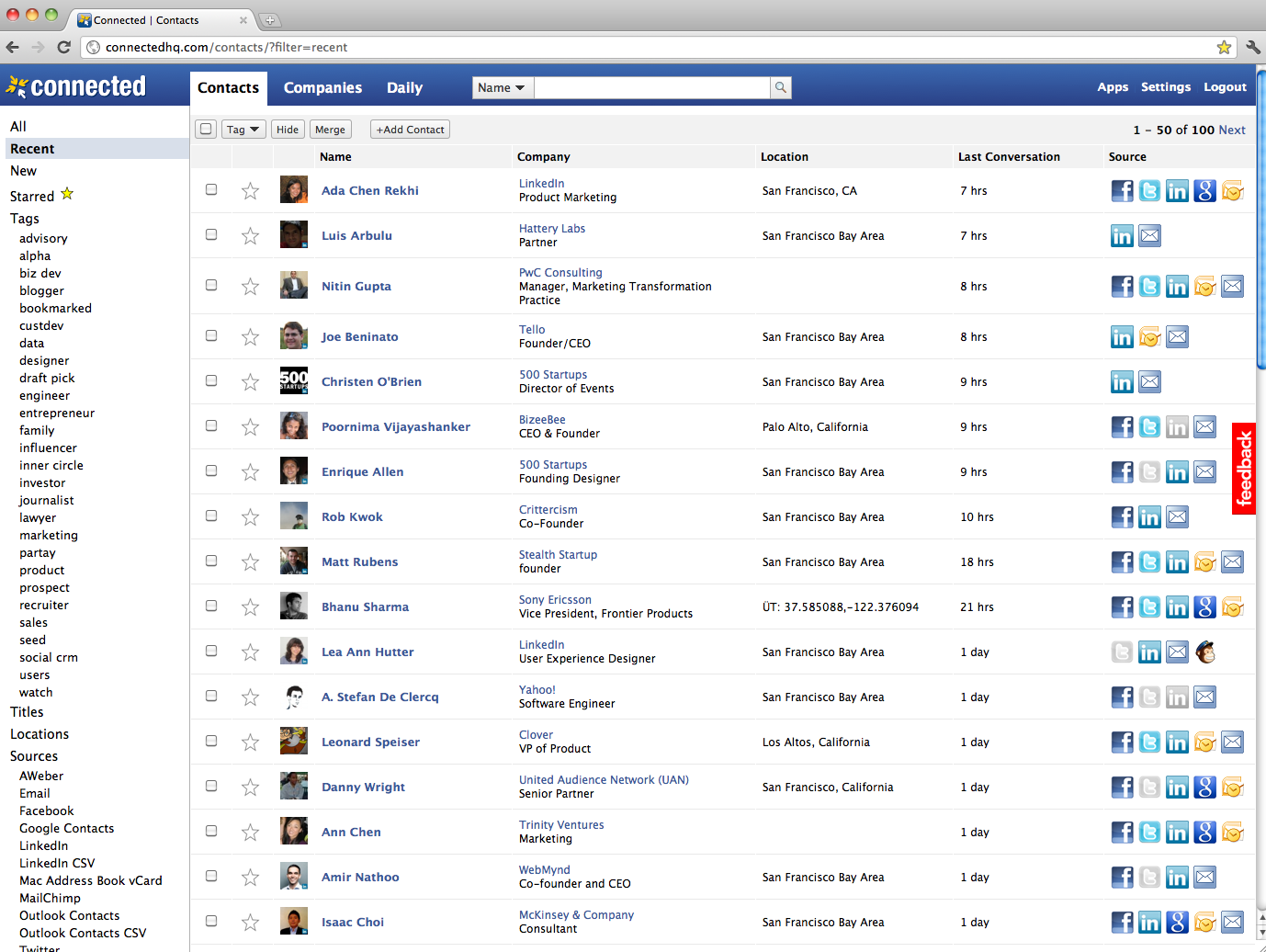The height and width of the screenshot is (952, 1266).
Task: Open the Tag dropdown button
Action: coord(243,130)
